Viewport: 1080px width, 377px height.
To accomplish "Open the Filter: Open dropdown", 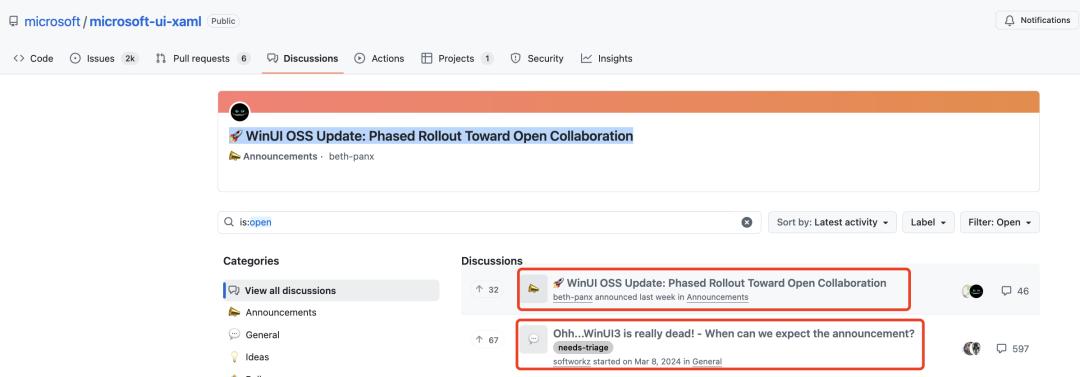I will [x=999, y=223].
